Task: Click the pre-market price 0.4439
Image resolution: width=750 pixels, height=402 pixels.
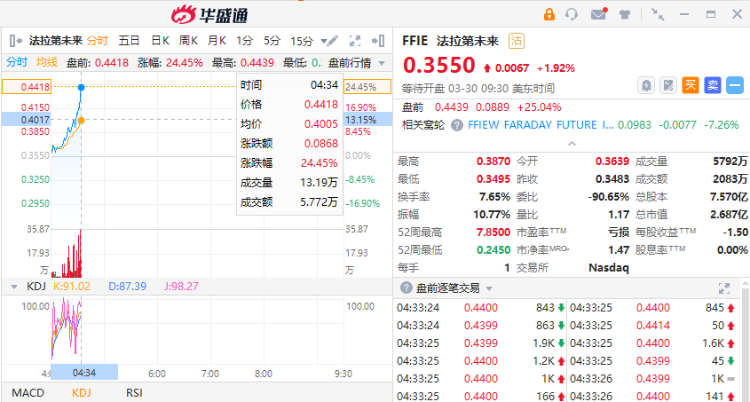Action: point(452,107)
